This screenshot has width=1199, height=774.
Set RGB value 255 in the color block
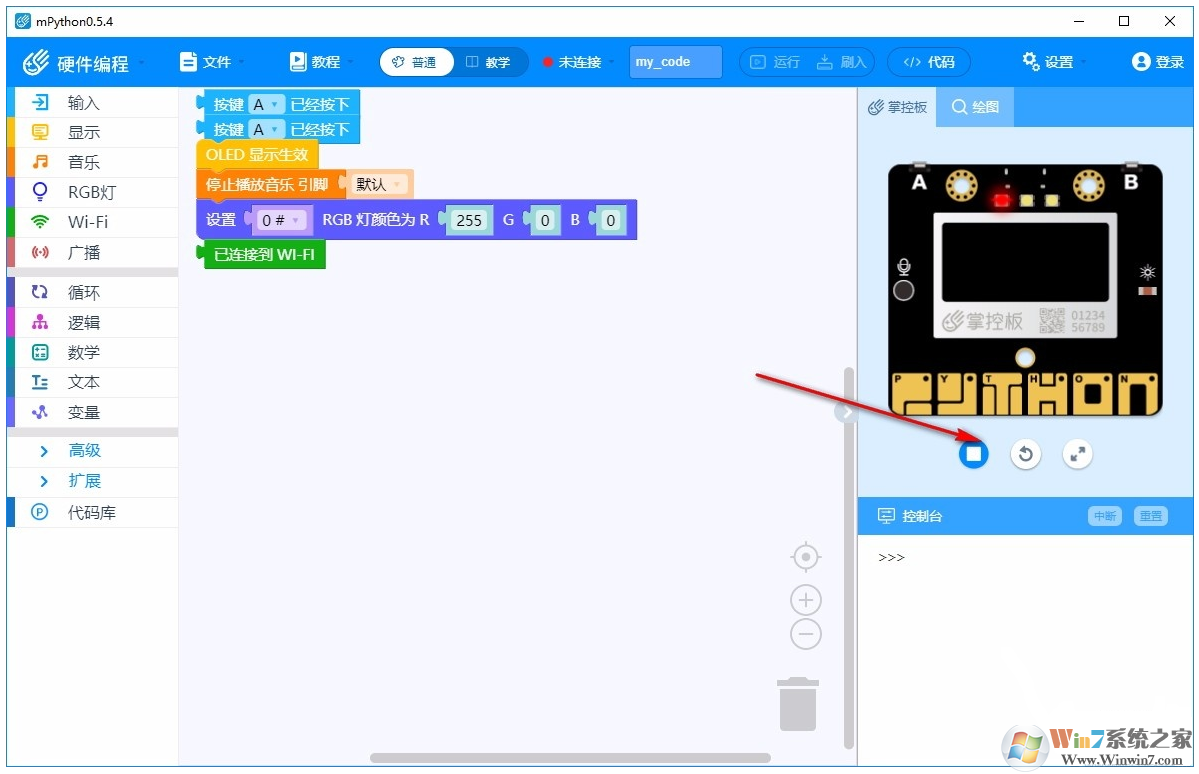(x=469, y=220)
